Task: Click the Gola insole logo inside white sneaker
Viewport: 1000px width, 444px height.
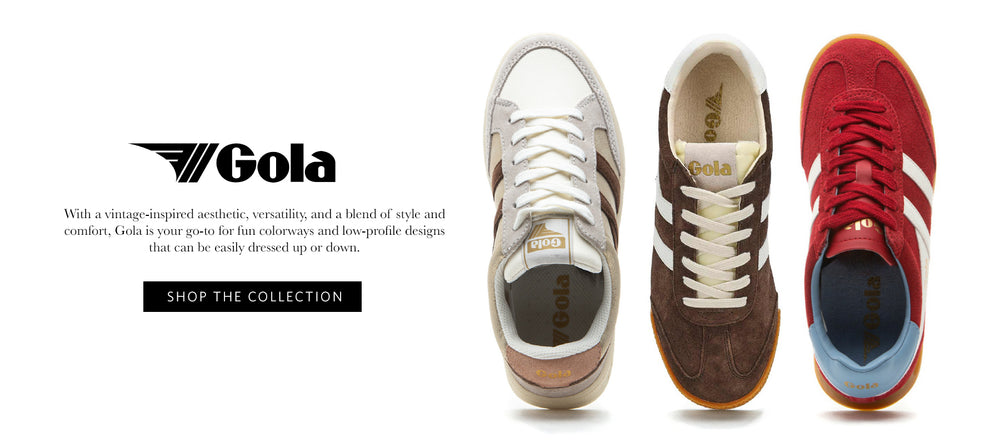Action: [x=562, y=307]
